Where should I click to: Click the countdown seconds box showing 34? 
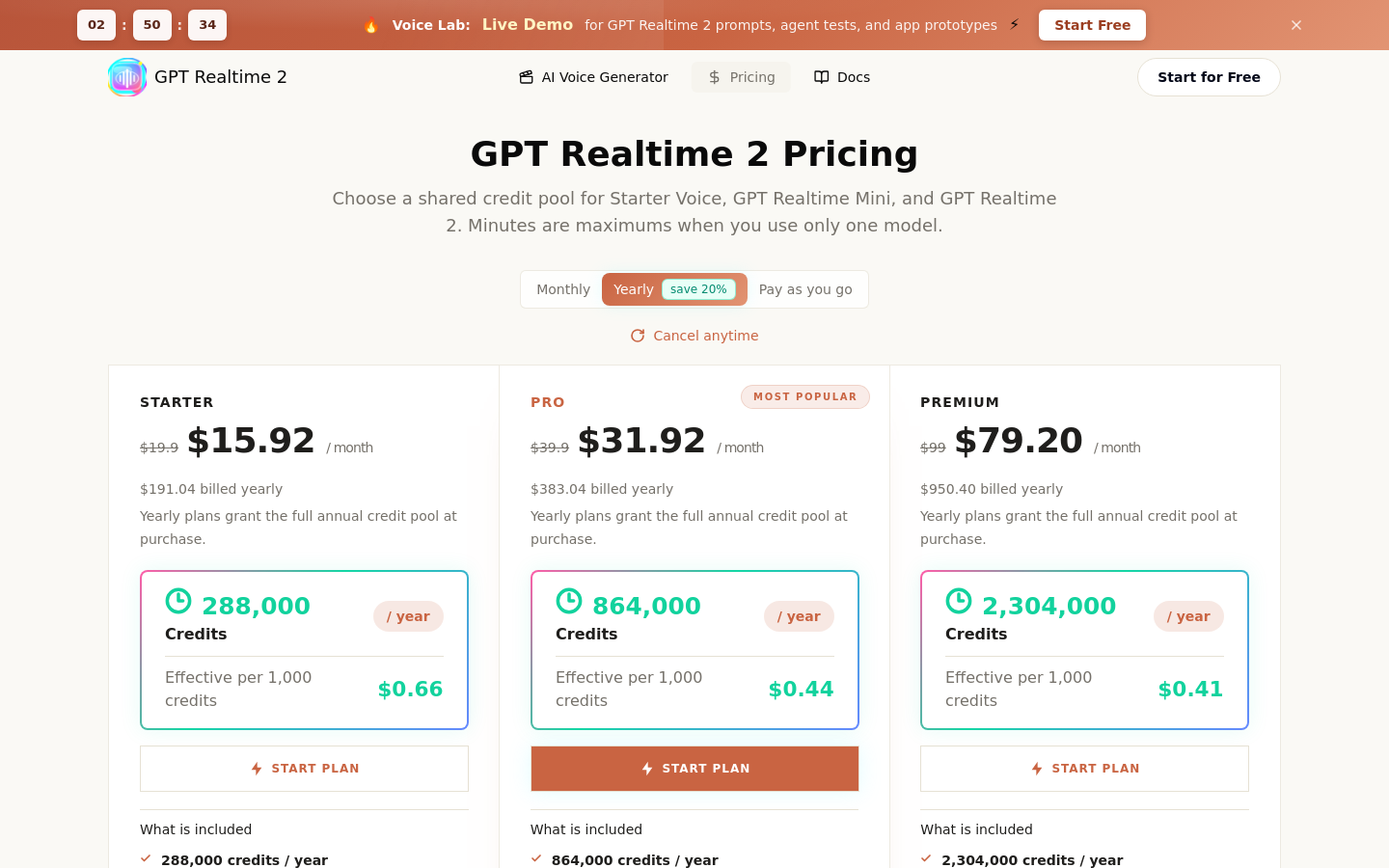207,25
